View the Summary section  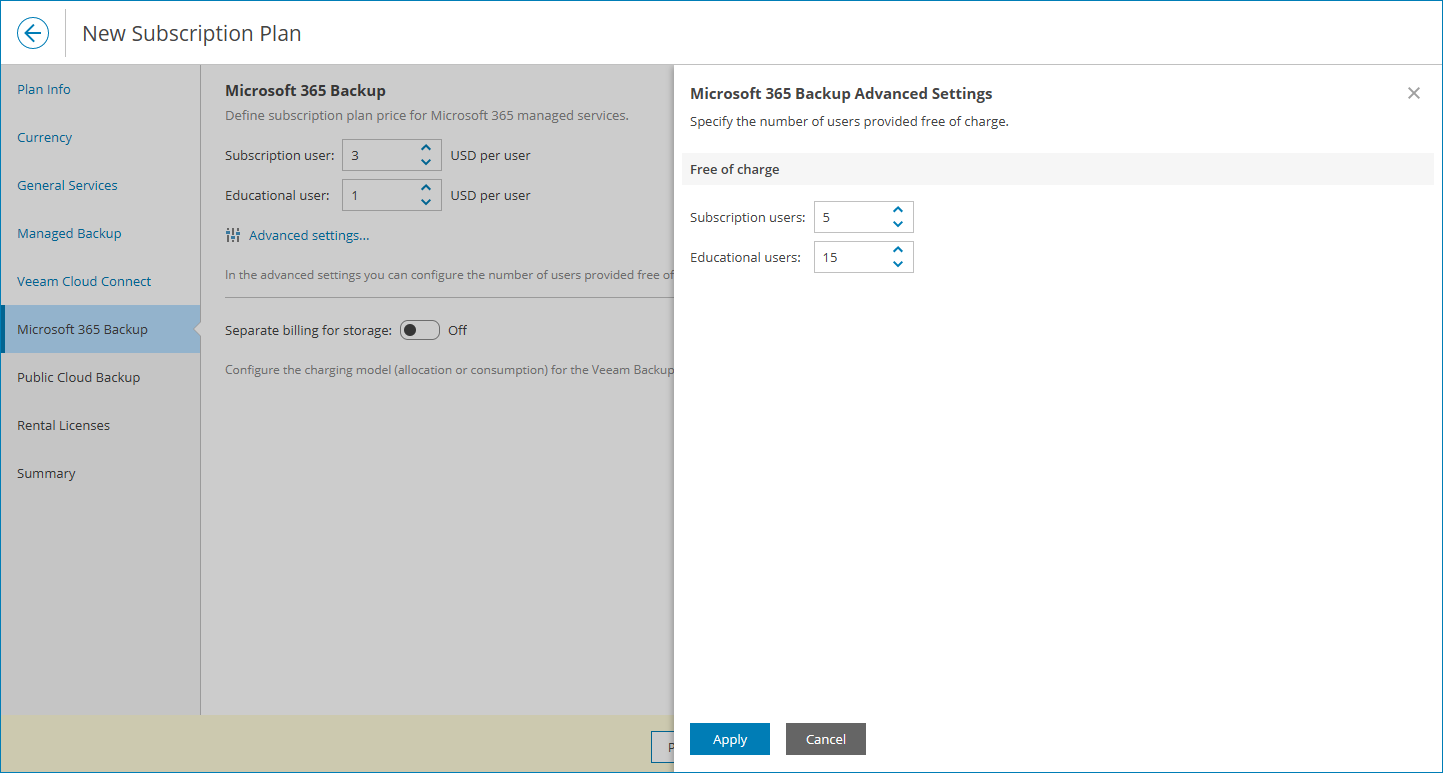tap(46, 473)
